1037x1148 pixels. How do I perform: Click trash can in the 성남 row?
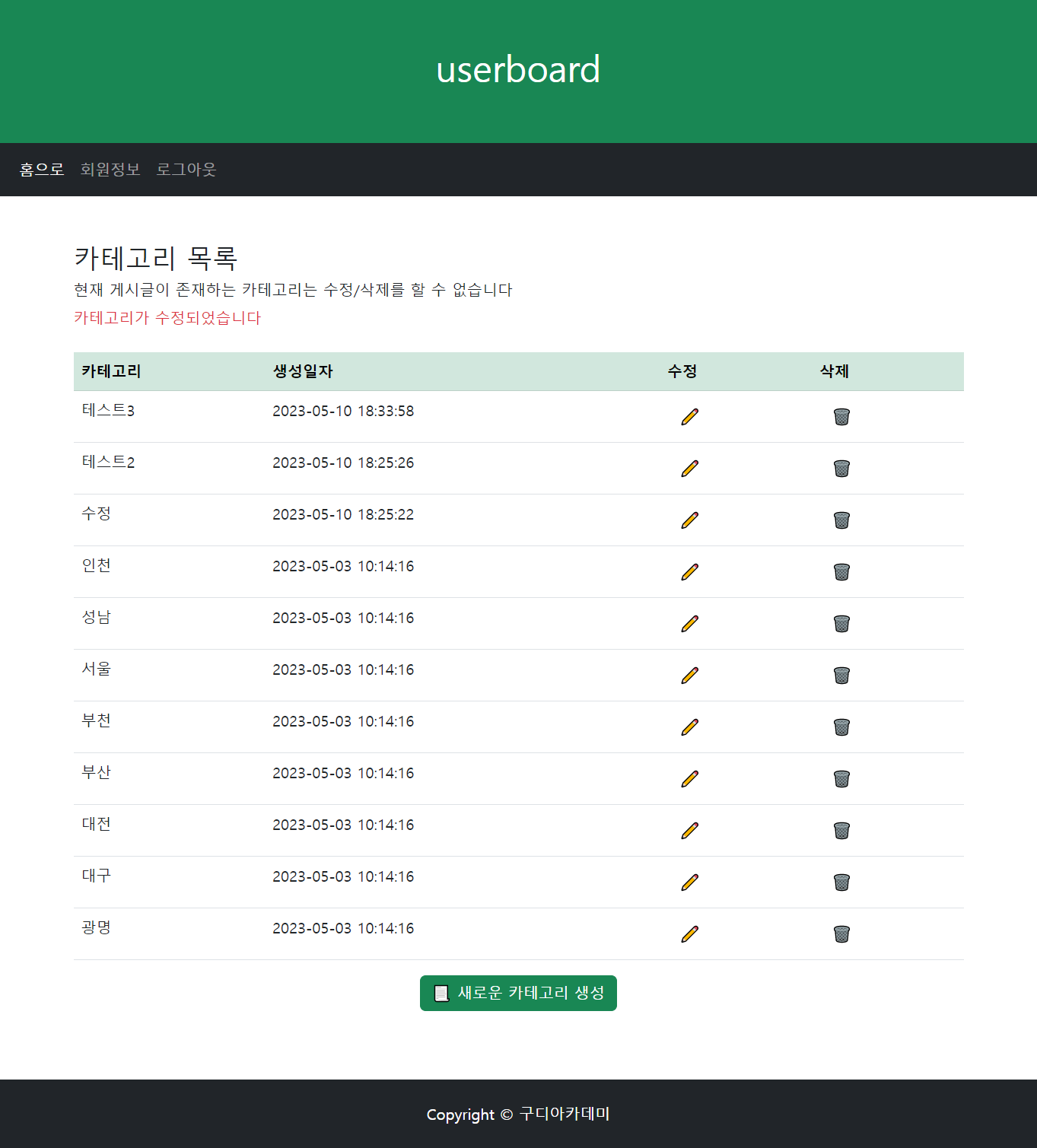(x=841, y=623)
